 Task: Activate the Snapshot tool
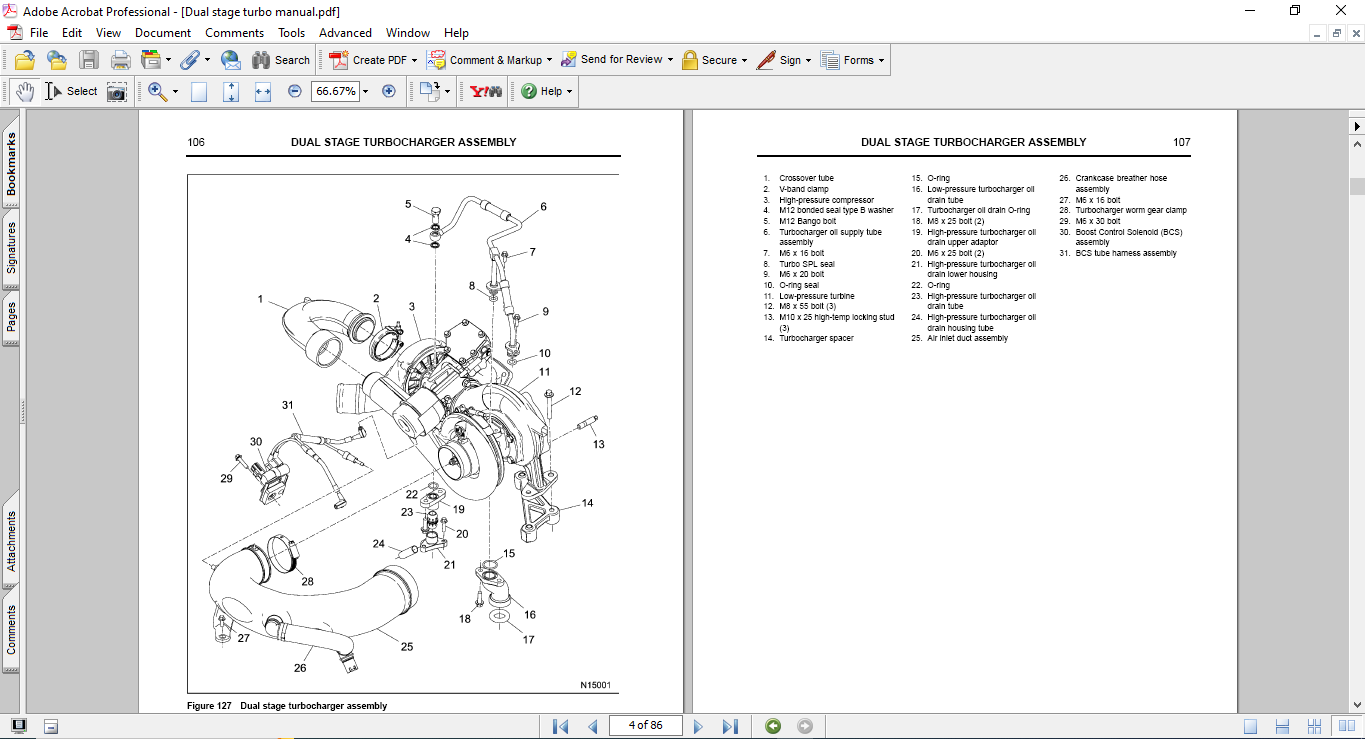point(116,91)
